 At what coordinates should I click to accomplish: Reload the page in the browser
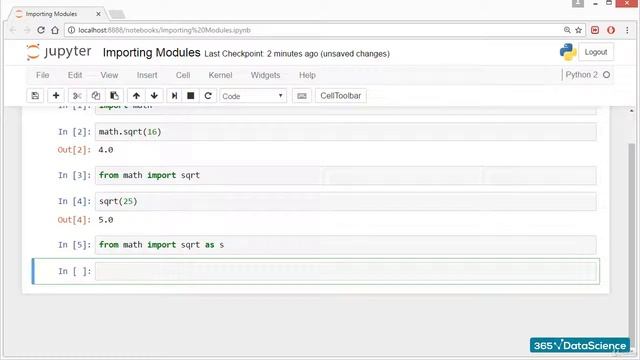[41, 30]
